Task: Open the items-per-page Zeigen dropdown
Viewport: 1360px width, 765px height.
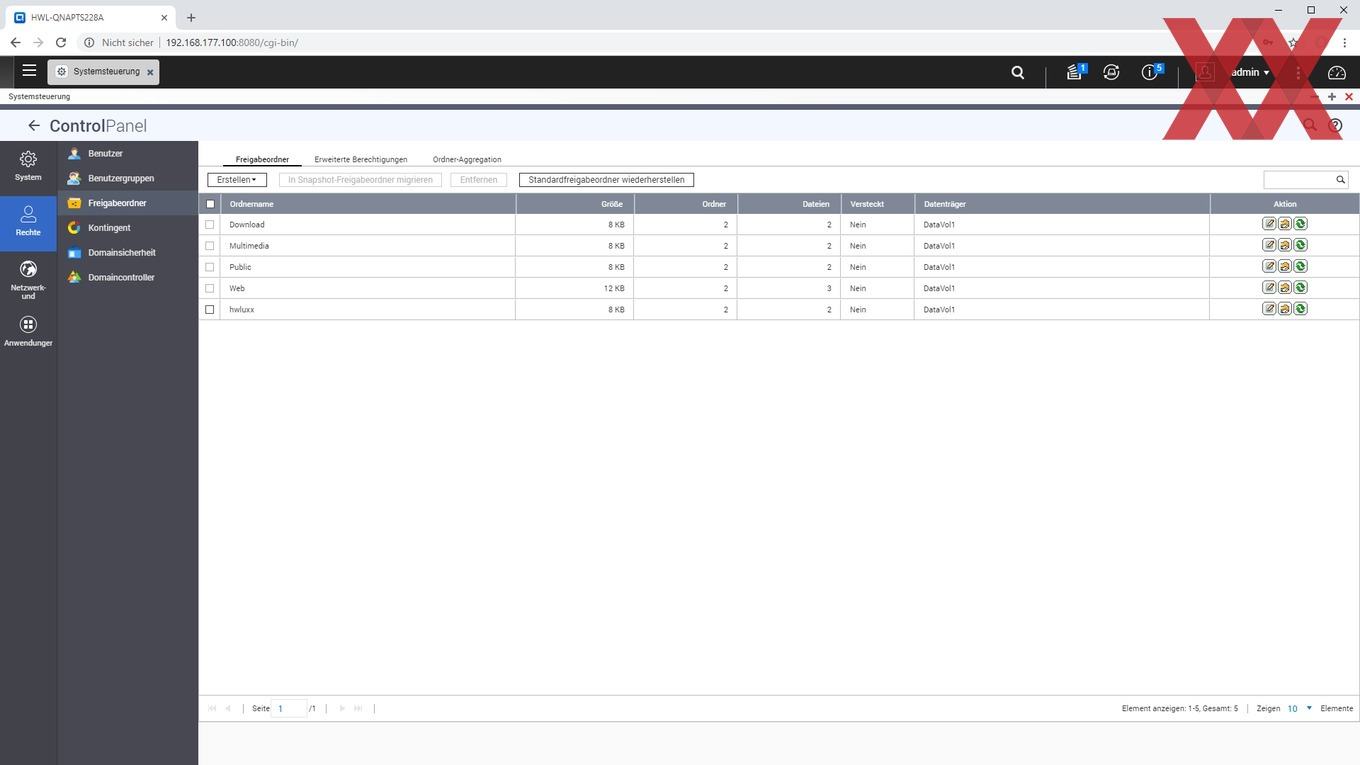Action: 1299,708
